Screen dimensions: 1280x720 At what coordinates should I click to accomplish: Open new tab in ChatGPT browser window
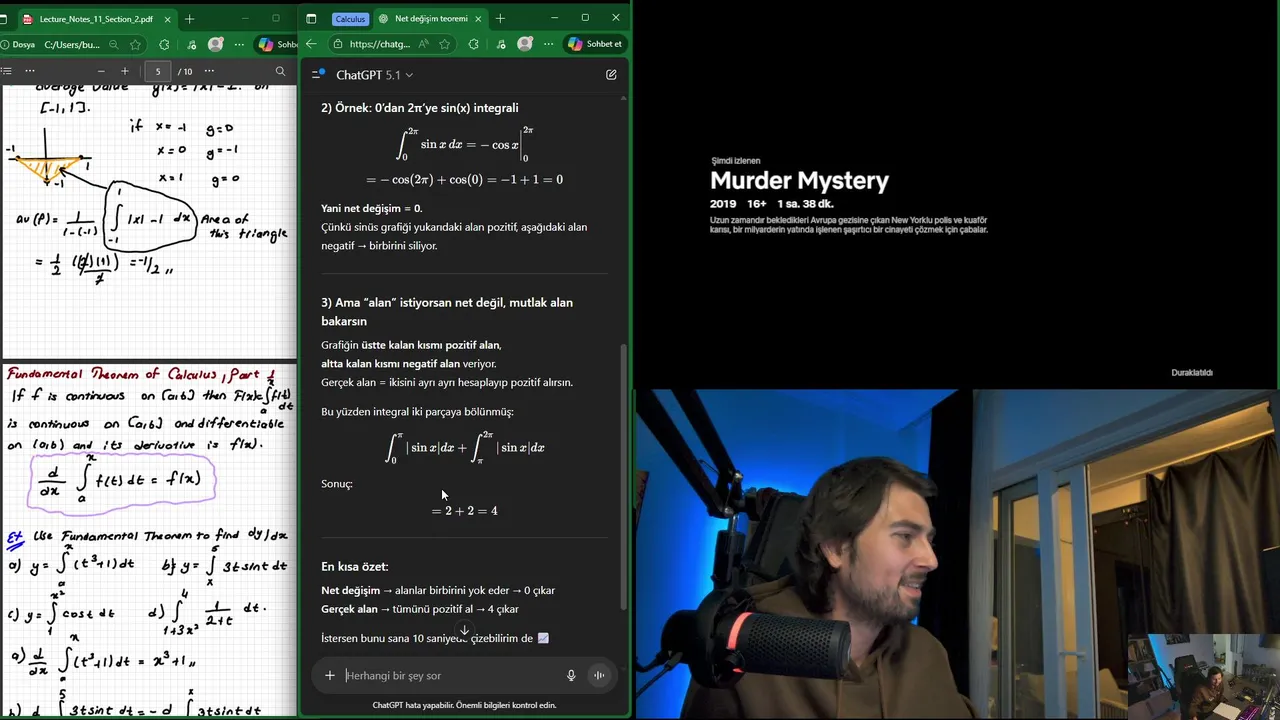(500, 19)
